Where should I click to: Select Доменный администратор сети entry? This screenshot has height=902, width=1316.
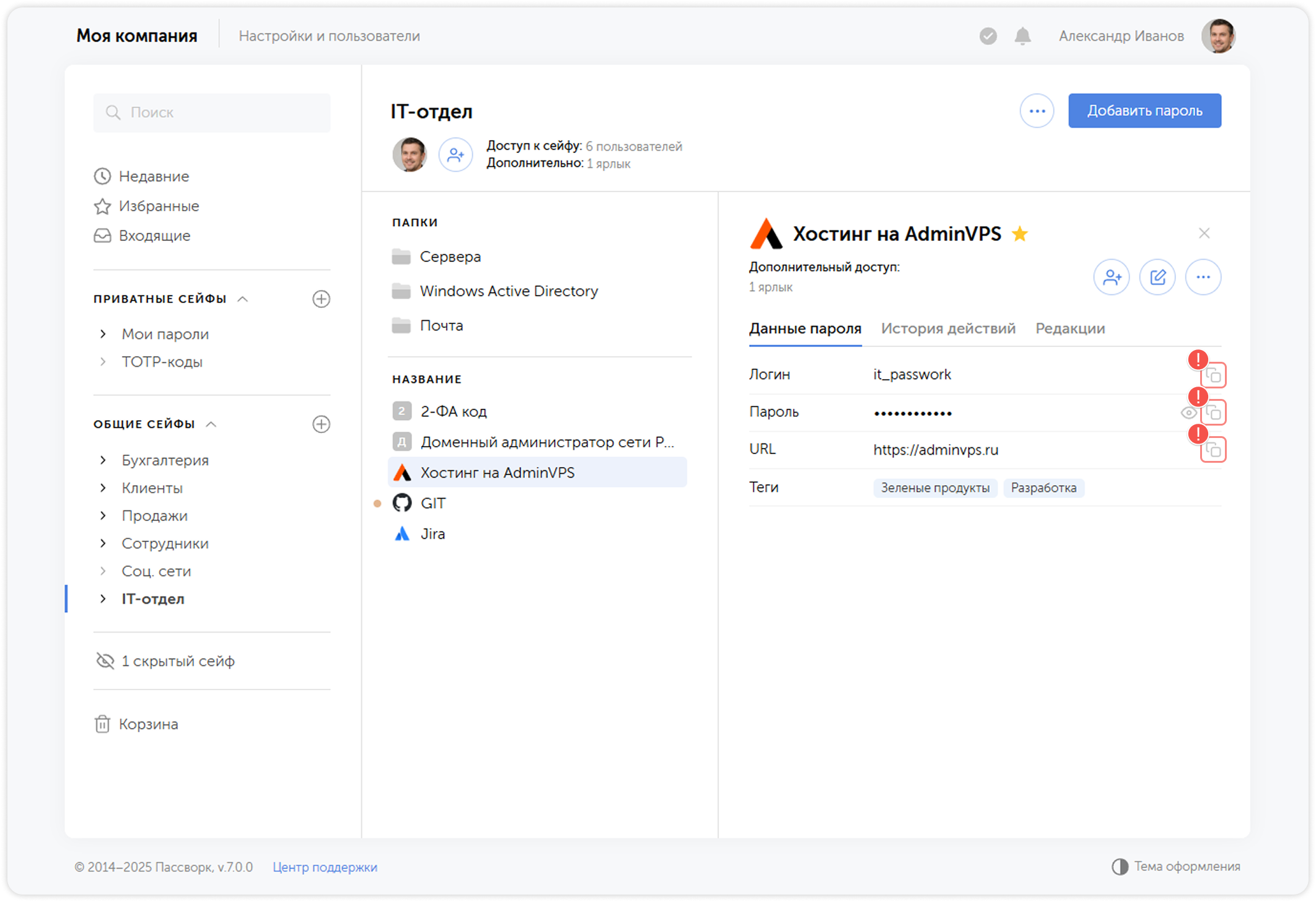pos(537,442)
